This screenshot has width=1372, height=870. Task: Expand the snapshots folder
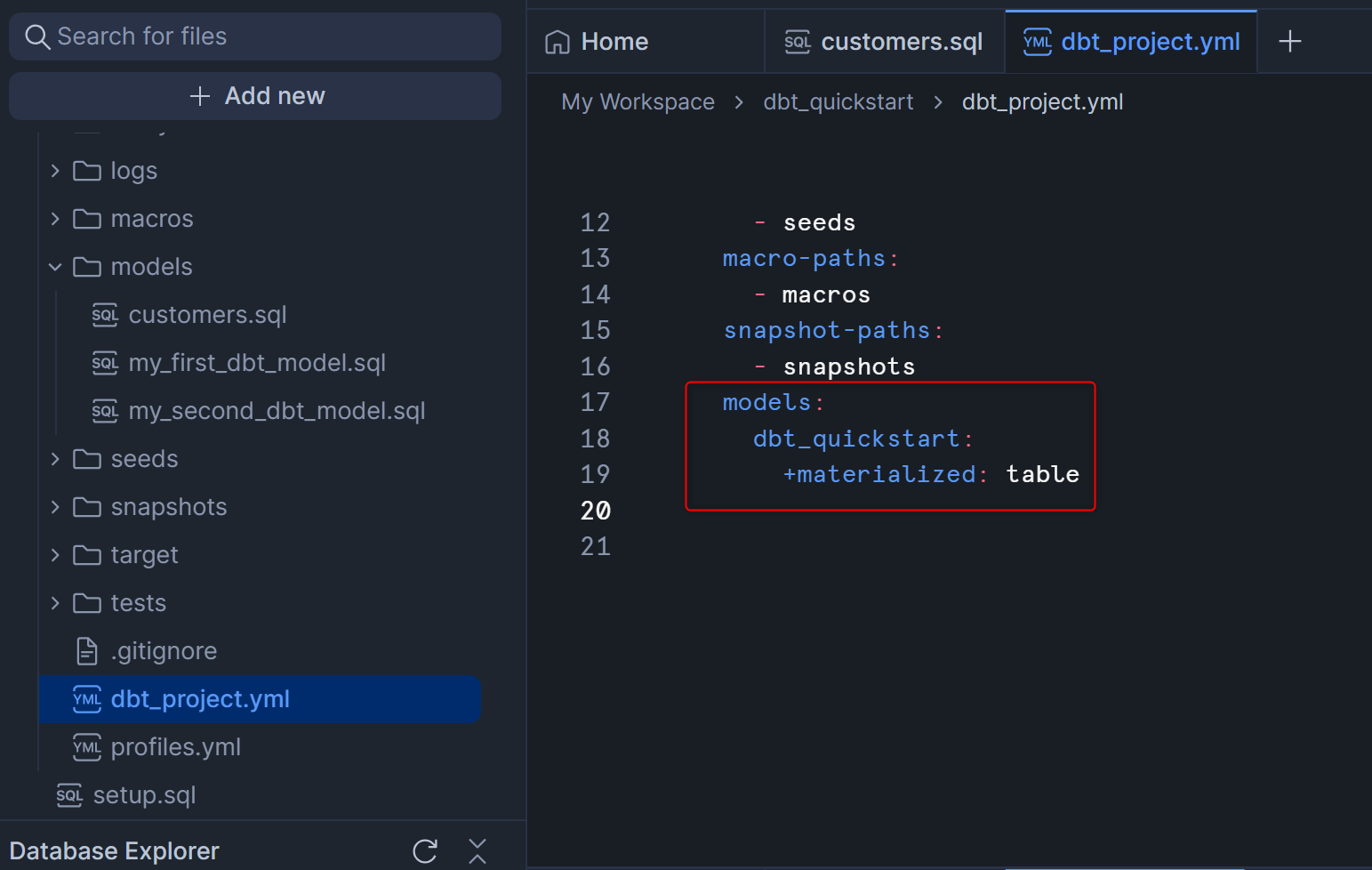(x=55, y=507)
